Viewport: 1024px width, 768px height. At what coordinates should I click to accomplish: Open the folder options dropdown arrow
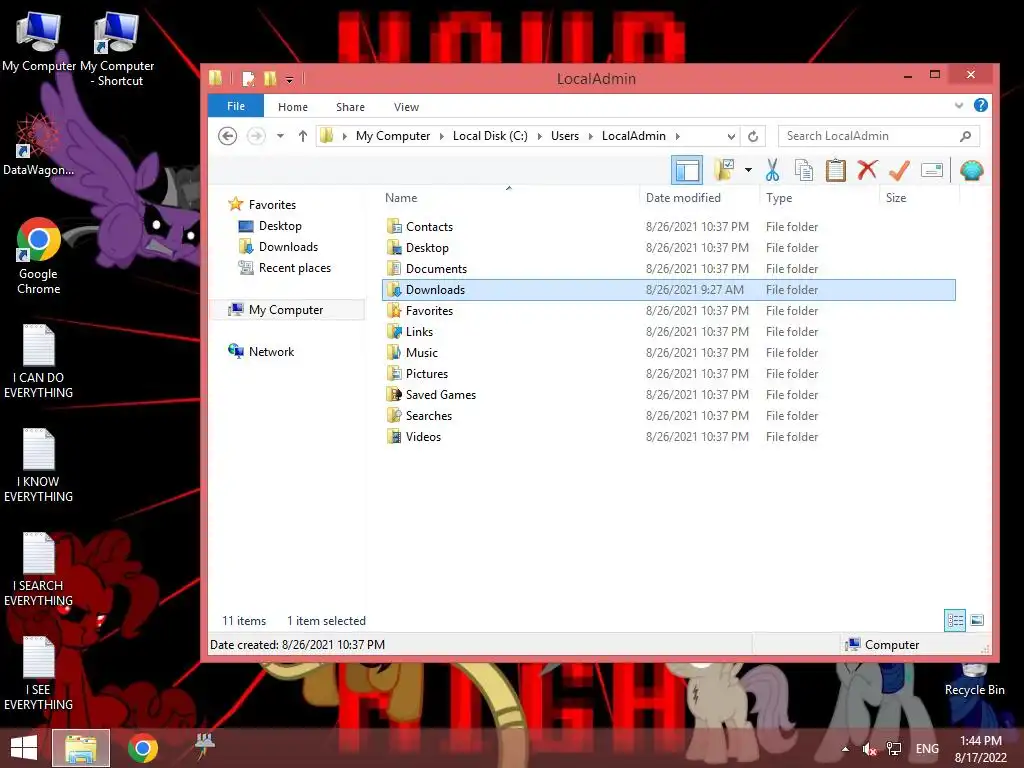[x=748, y=170]
